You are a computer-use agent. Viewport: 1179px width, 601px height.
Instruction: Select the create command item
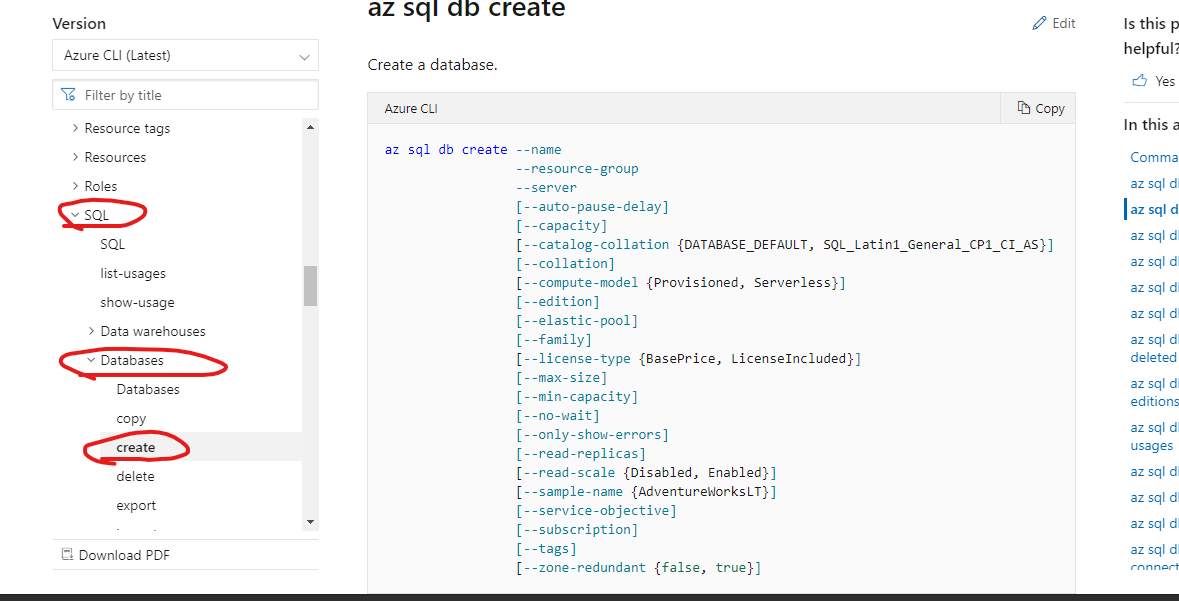tap(136, 448)
